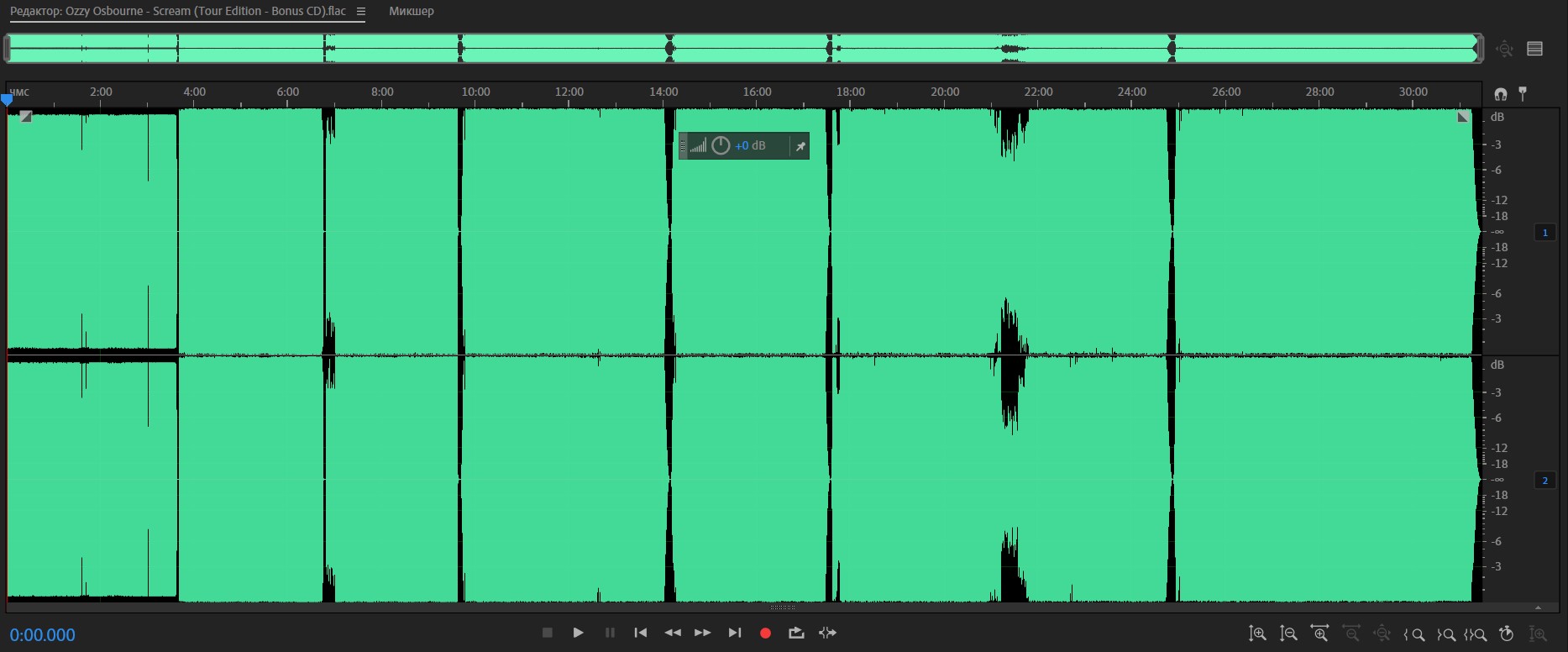
Task: Click the zoom navigator overview bar
Action: point(743,48)
